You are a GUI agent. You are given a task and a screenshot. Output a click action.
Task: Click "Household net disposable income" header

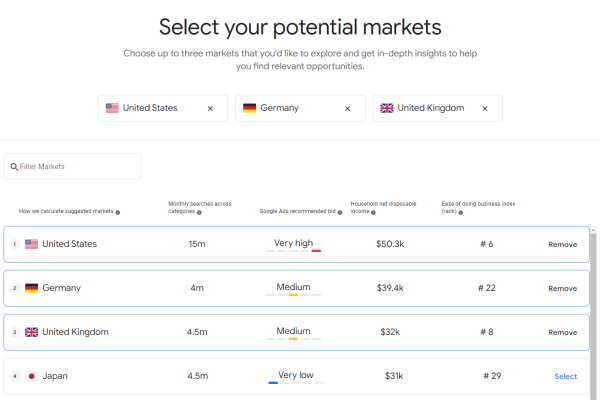[383, 207]
